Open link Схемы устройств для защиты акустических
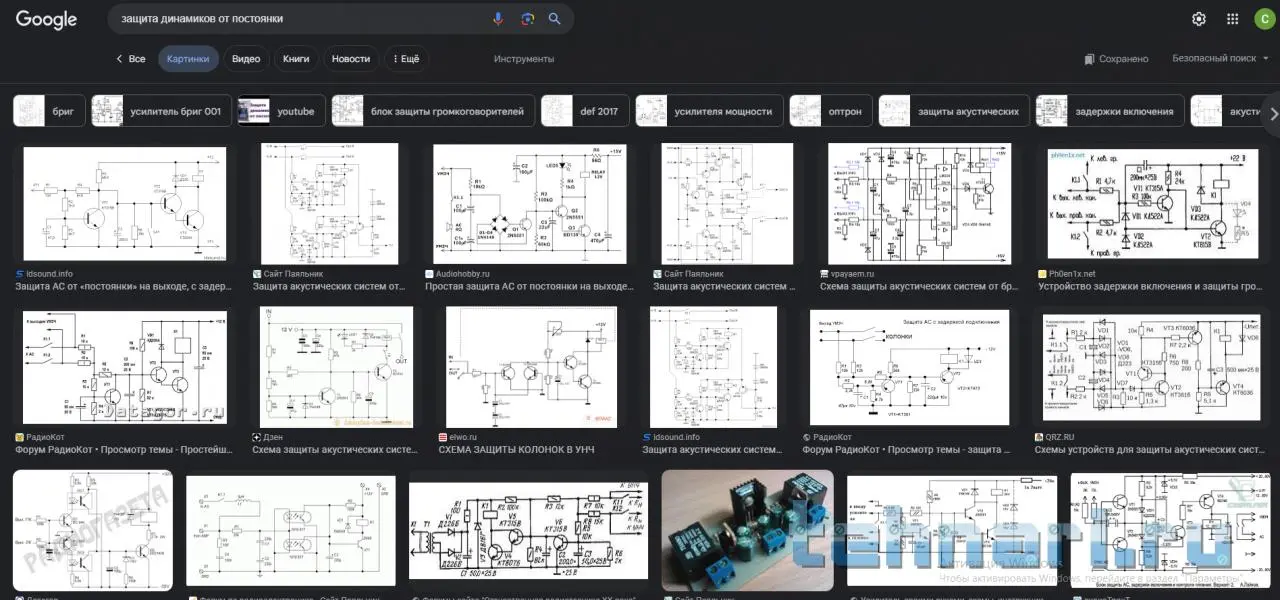Image resolution: width=1280 pixels, height=600 pixels. tap(1149, 450)
